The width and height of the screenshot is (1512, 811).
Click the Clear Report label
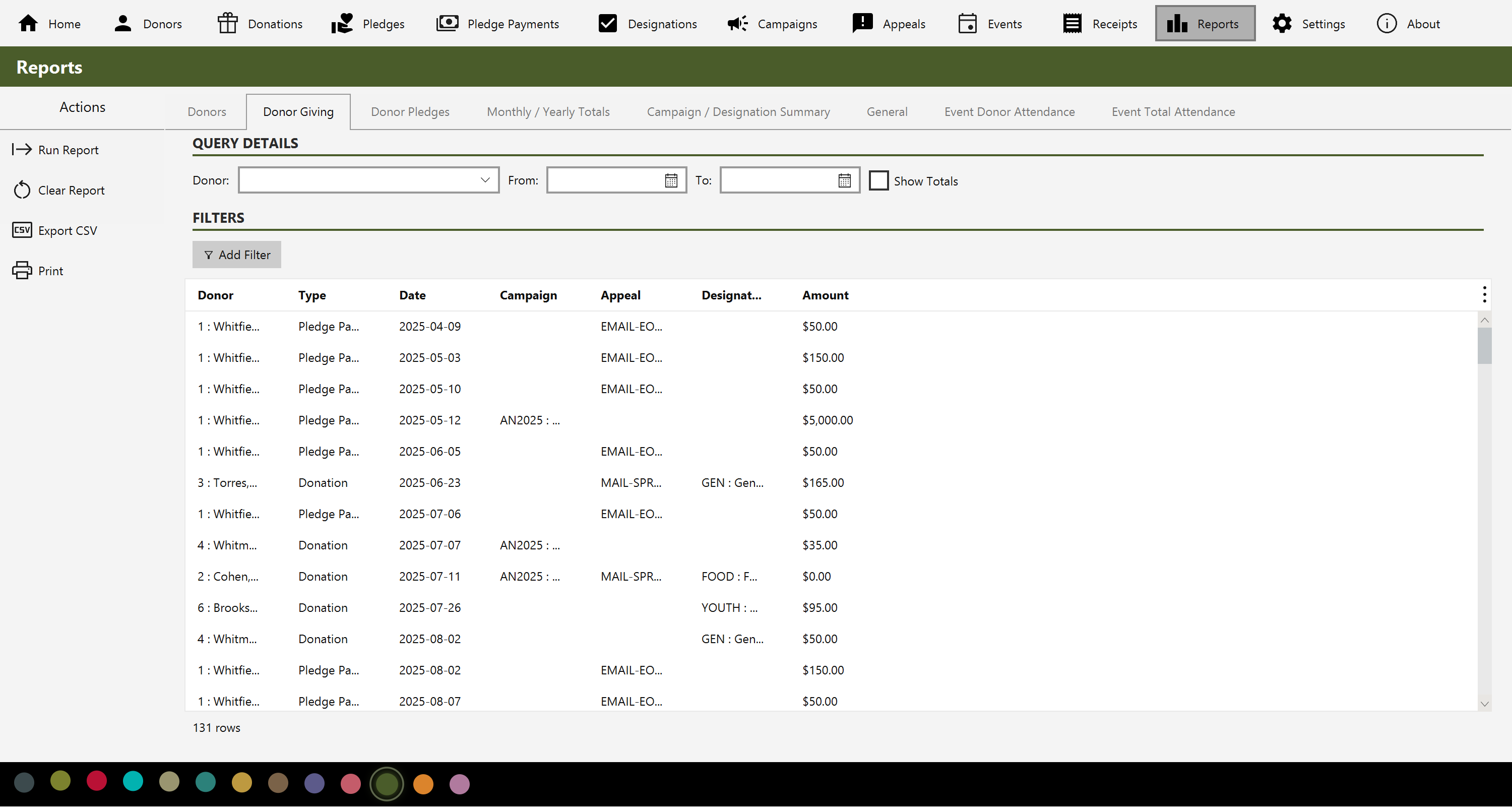pyautogui.click(x=72, y=191)
